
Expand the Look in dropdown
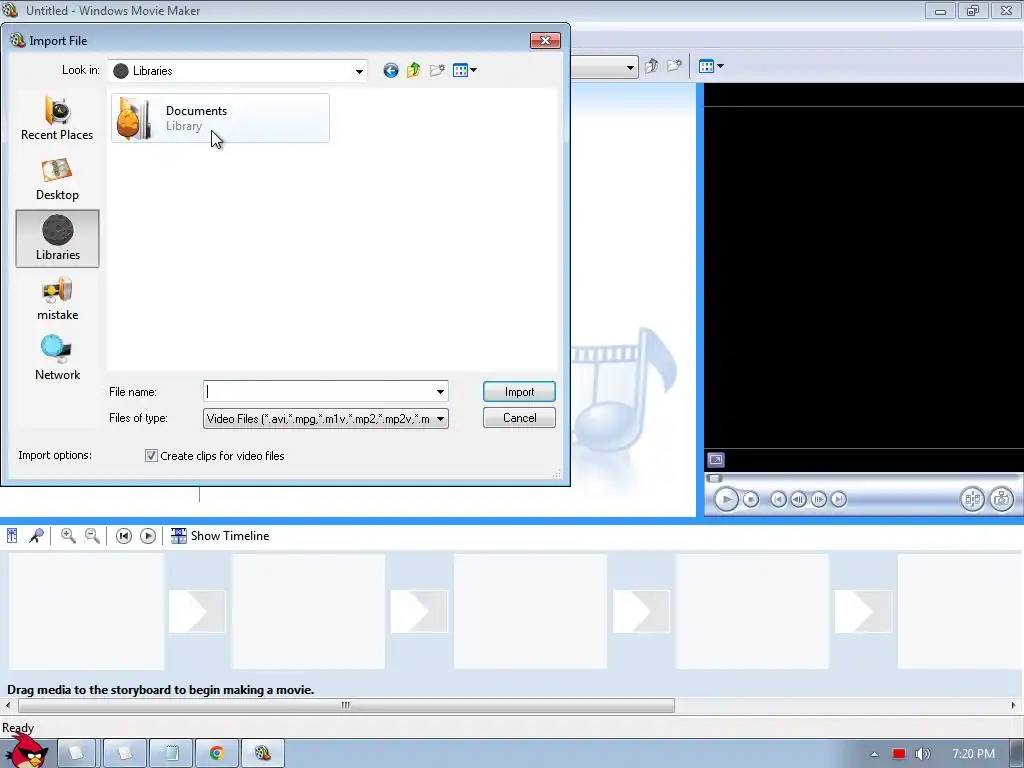point(359,71)
